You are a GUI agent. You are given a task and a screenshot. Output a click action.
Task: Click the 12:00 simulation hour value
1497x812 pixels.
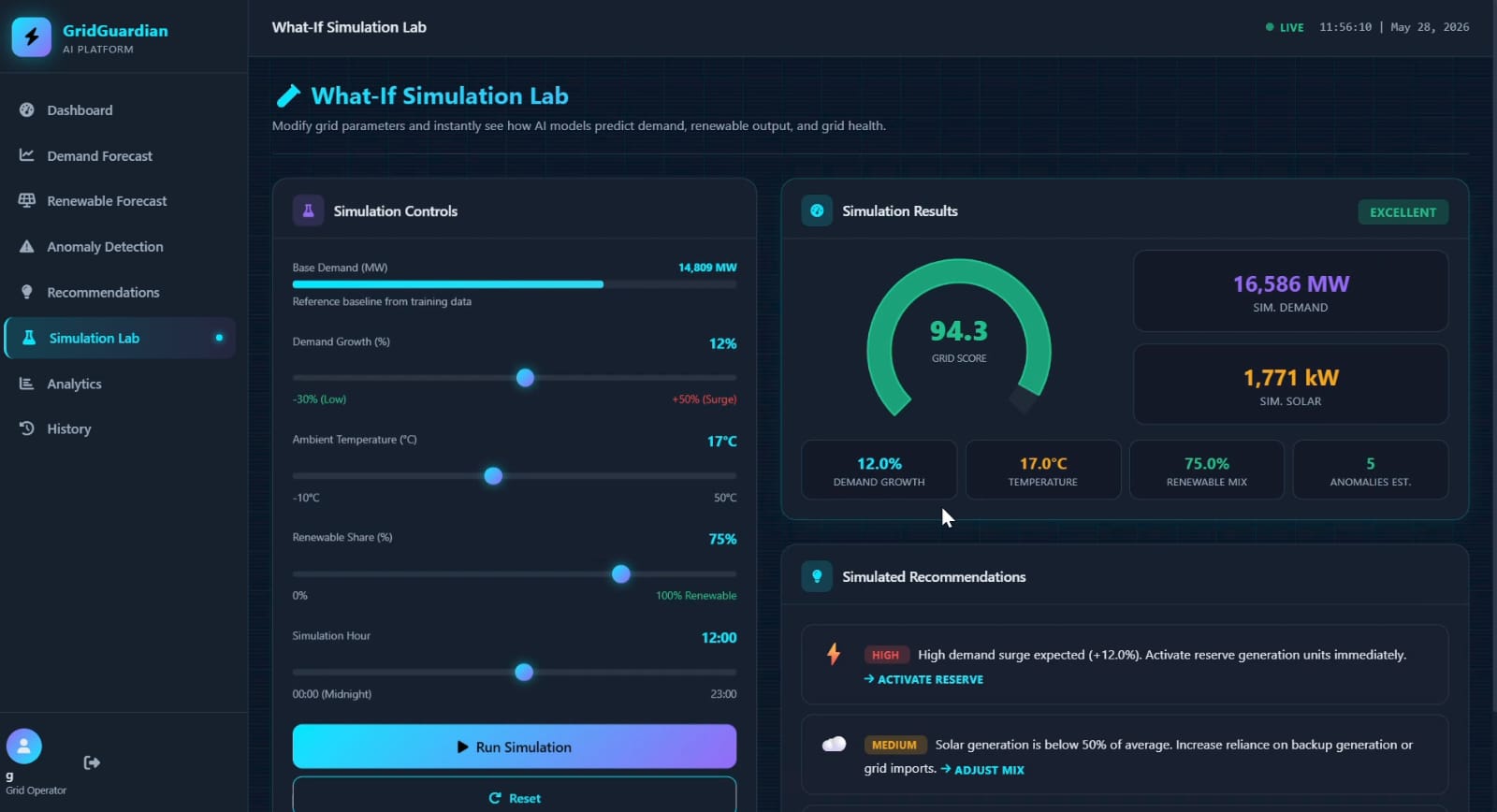[719, 637]
